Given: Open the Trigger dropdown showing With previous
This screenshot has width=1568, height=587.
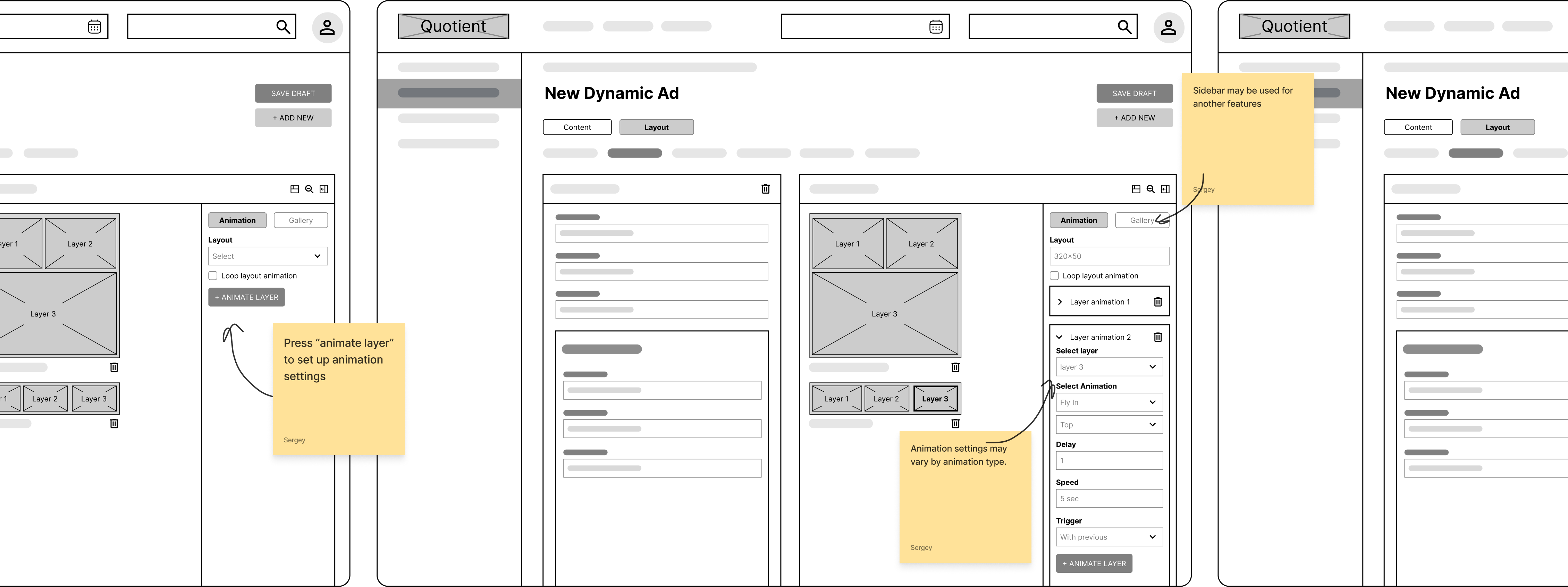Looking at the screenshot, I should coord(1109,537).
